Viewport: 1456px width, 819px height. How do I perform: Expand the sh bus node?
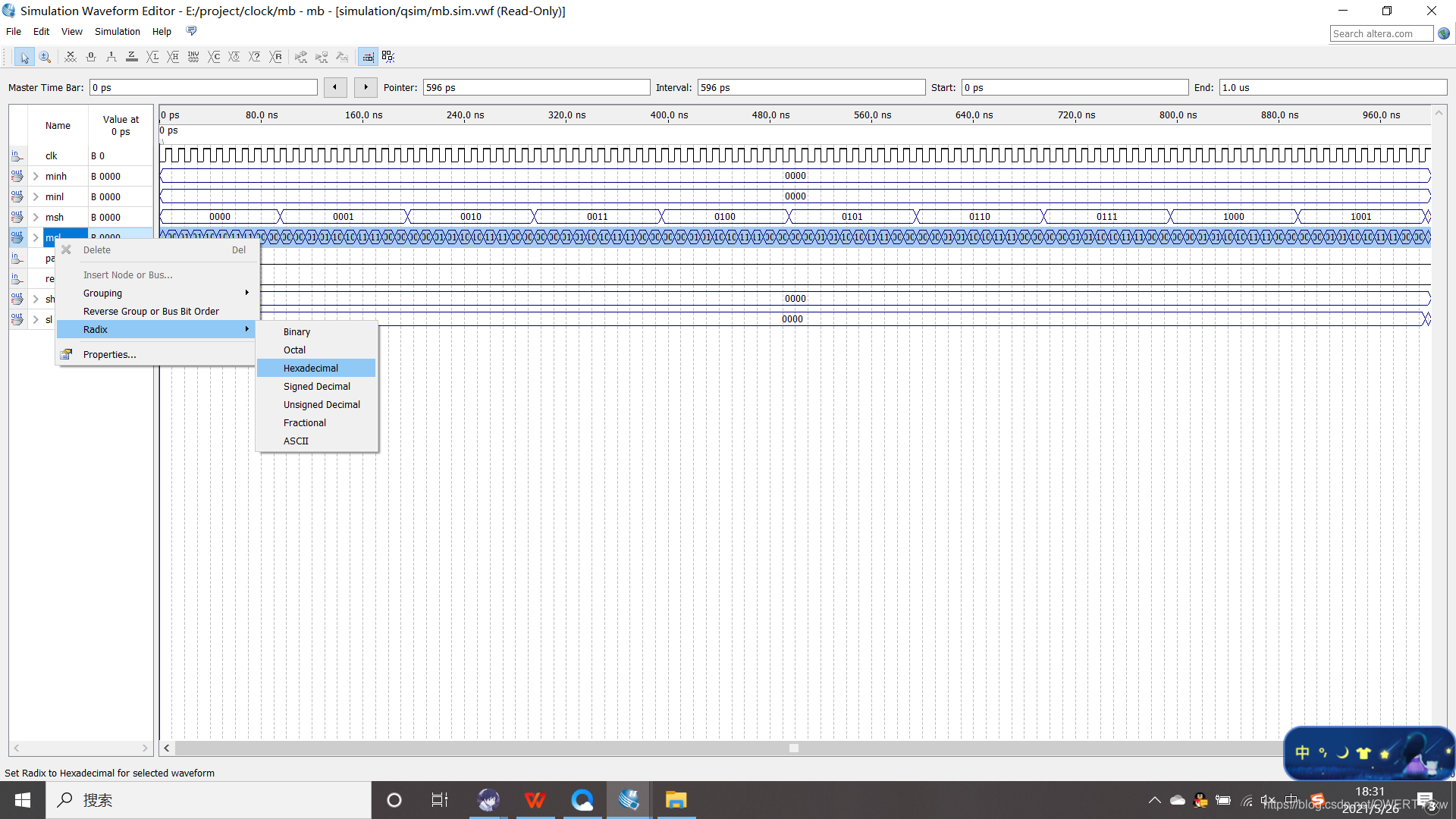pos(36,299)
